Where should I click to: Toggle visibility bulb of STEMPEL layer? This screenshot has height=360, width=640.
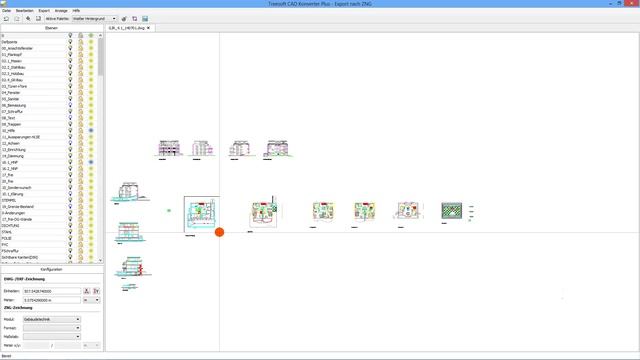(x=70, y=200)
